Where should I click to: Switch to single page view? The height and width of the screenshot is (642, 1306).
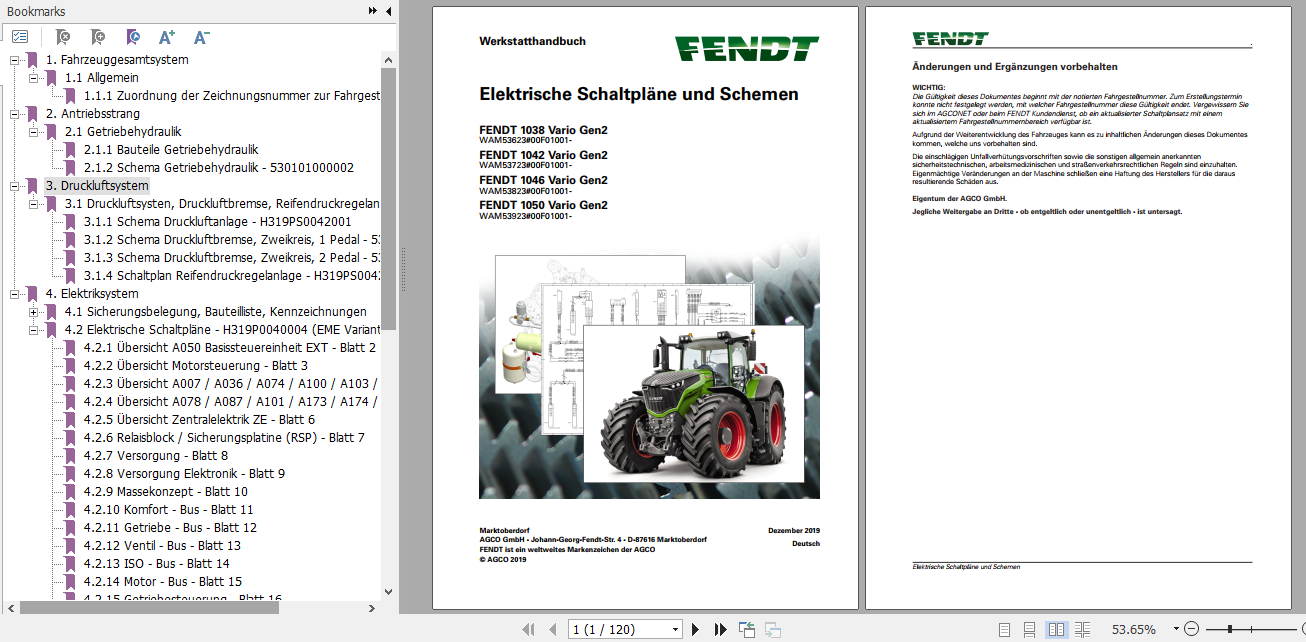click(x=1005, y=630)
